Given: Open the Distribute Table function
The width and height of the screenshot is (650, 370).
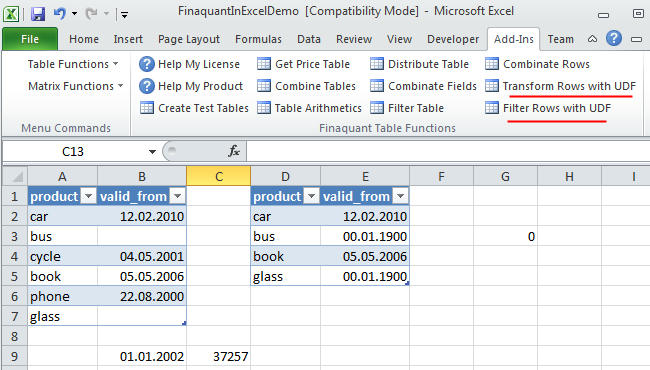Looking at the screenshot, I should (x=420, y=64).
